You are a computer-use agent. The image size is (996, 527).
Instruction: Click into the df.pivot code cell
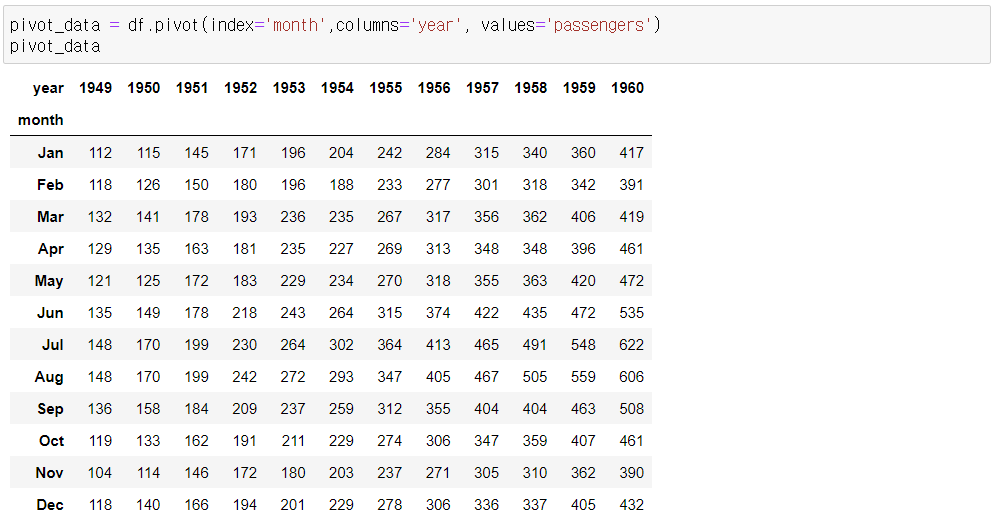[x=497, y=35]
